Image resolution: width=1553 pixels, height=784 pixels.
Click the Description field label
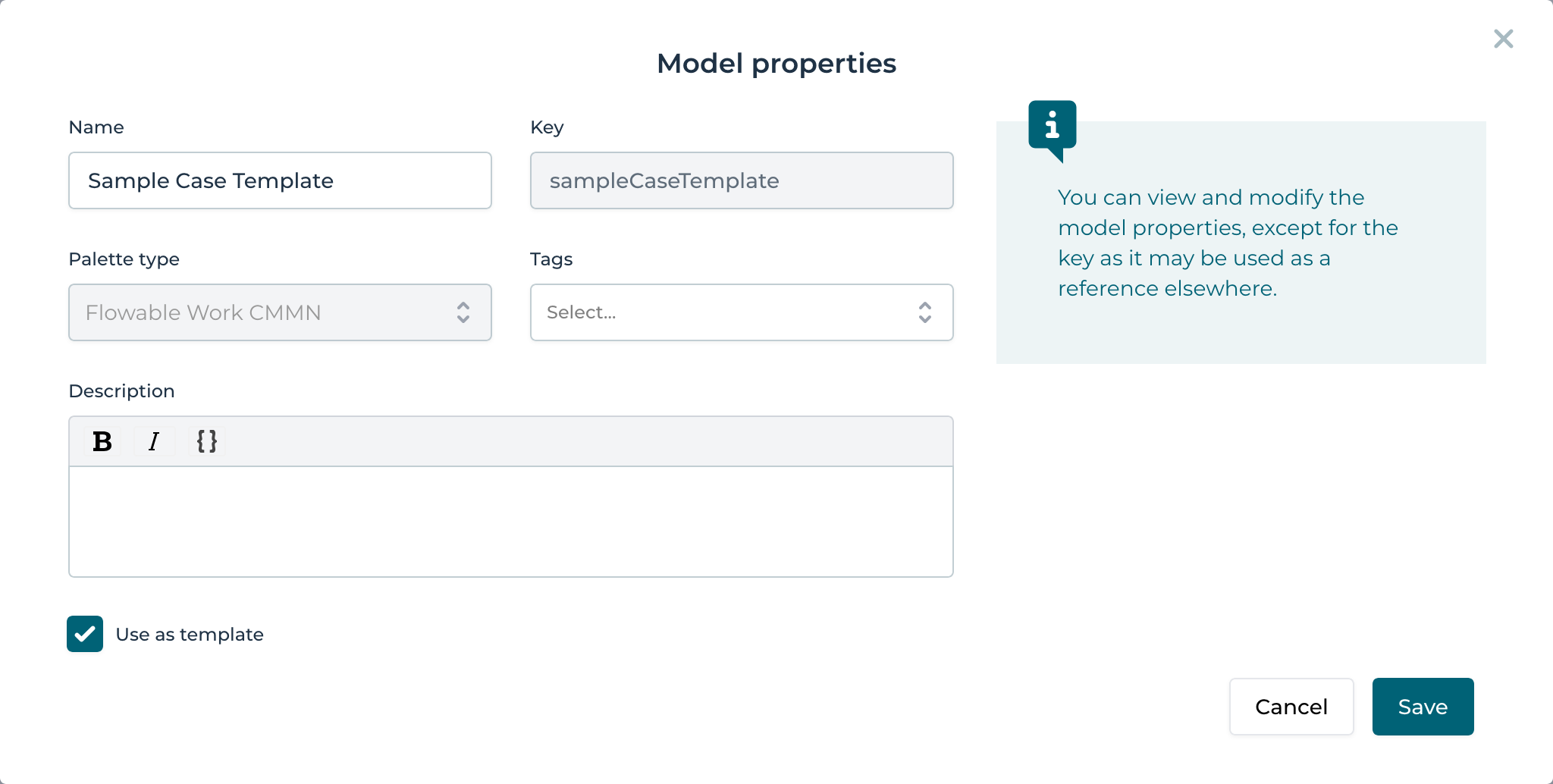coord(121,391)
